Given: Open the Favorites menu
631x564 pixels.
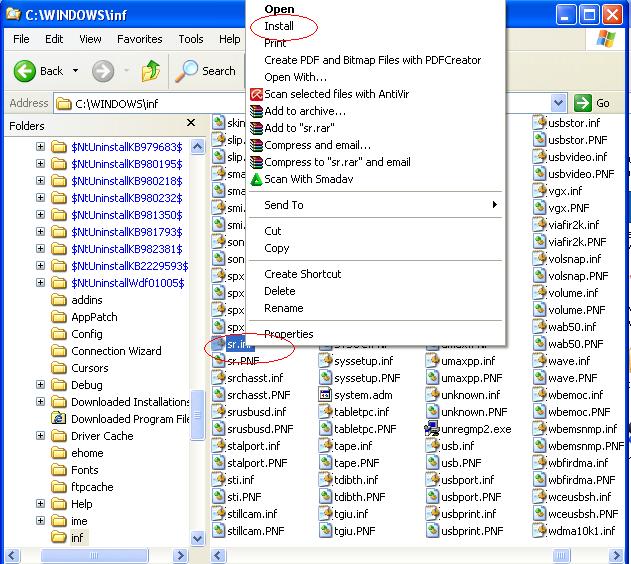Looking at the screenshot, I should click(140, 39).
